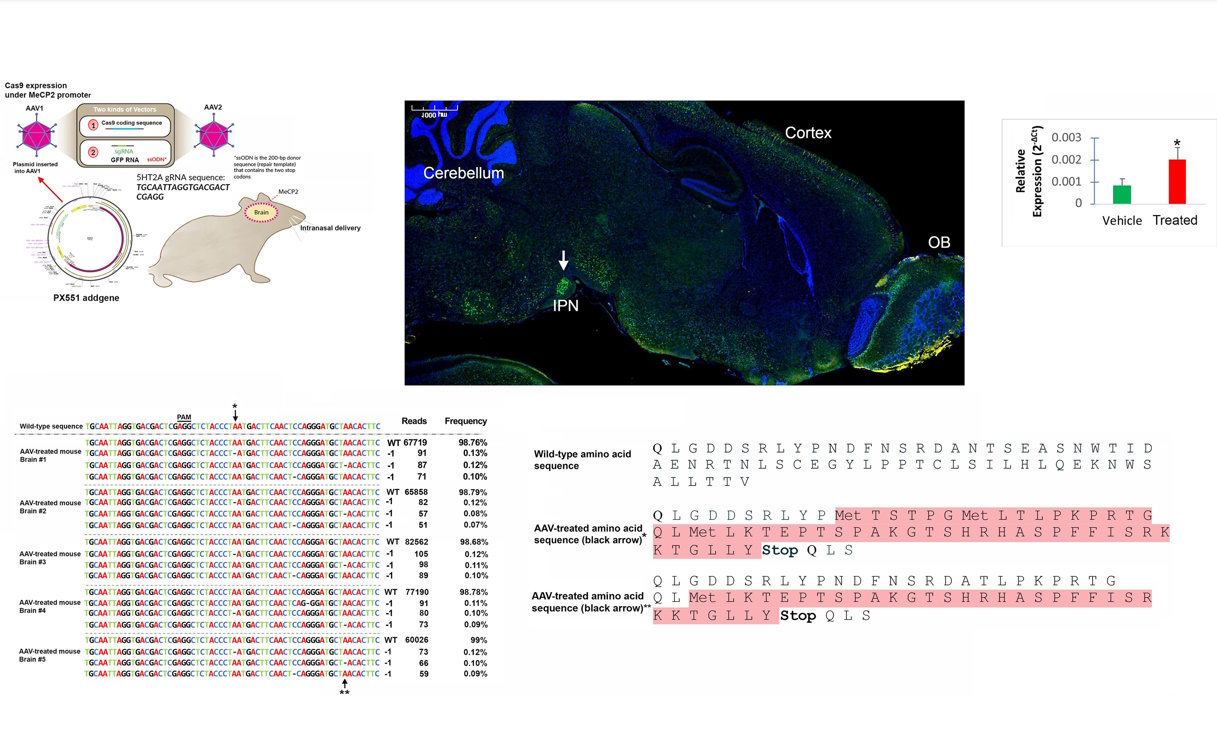This screenshot has height=747, width=1217.
Task: Click the black arrow above wild-type sequence
Action: 235,412
